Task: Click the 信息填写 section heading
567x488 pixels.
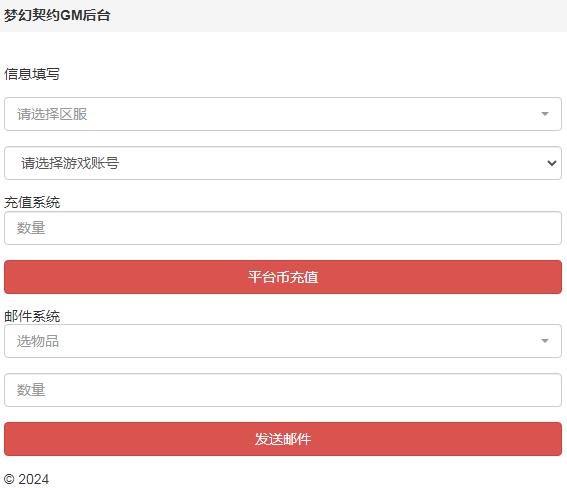Action: click(x=32, y=74)
